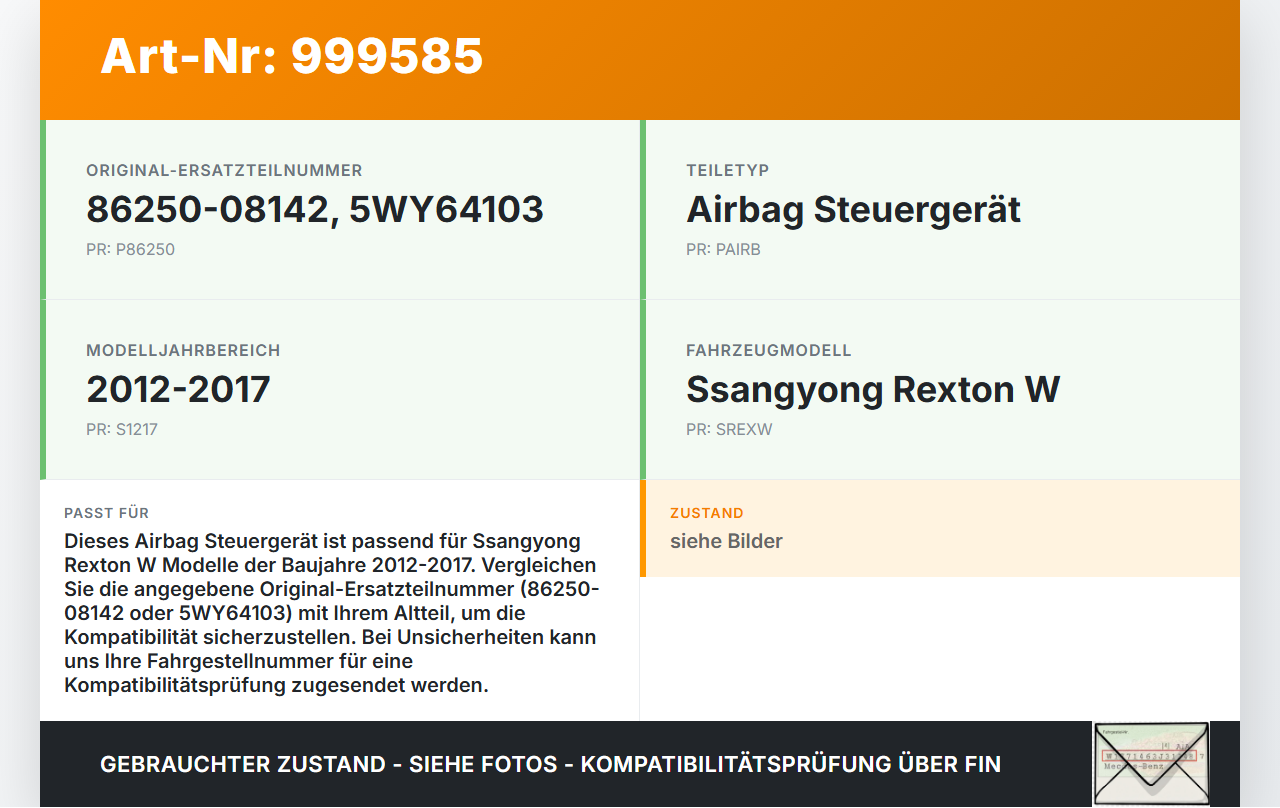Click the Ssangyong Rexton W vehicle model
Viewport: 1280px width, 808px height.
pyautogui.click(x=873, y=389)
